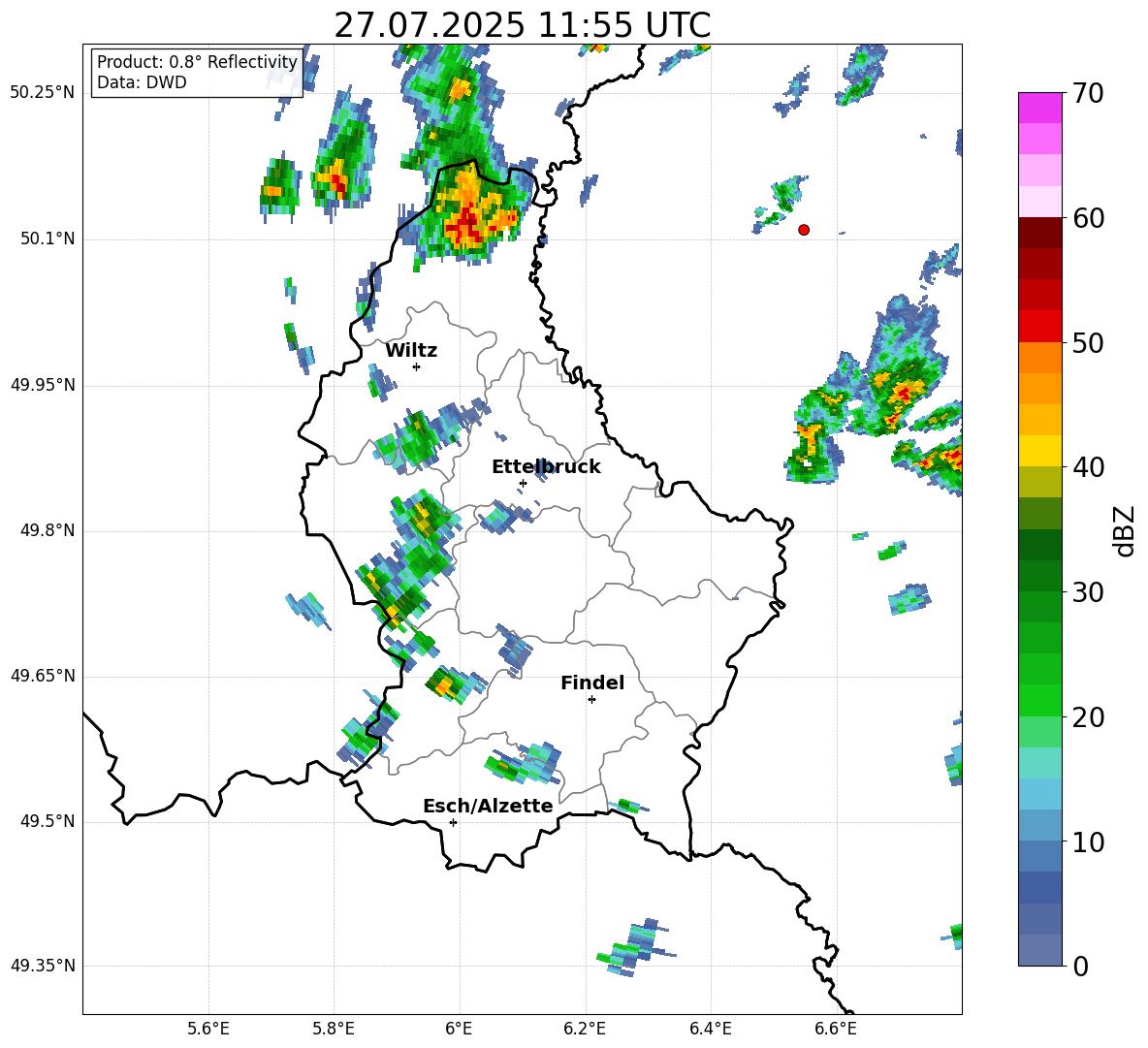Click the 40 tick on colorbar
The image size is (1148, 1048).
tap(1088, 467)
